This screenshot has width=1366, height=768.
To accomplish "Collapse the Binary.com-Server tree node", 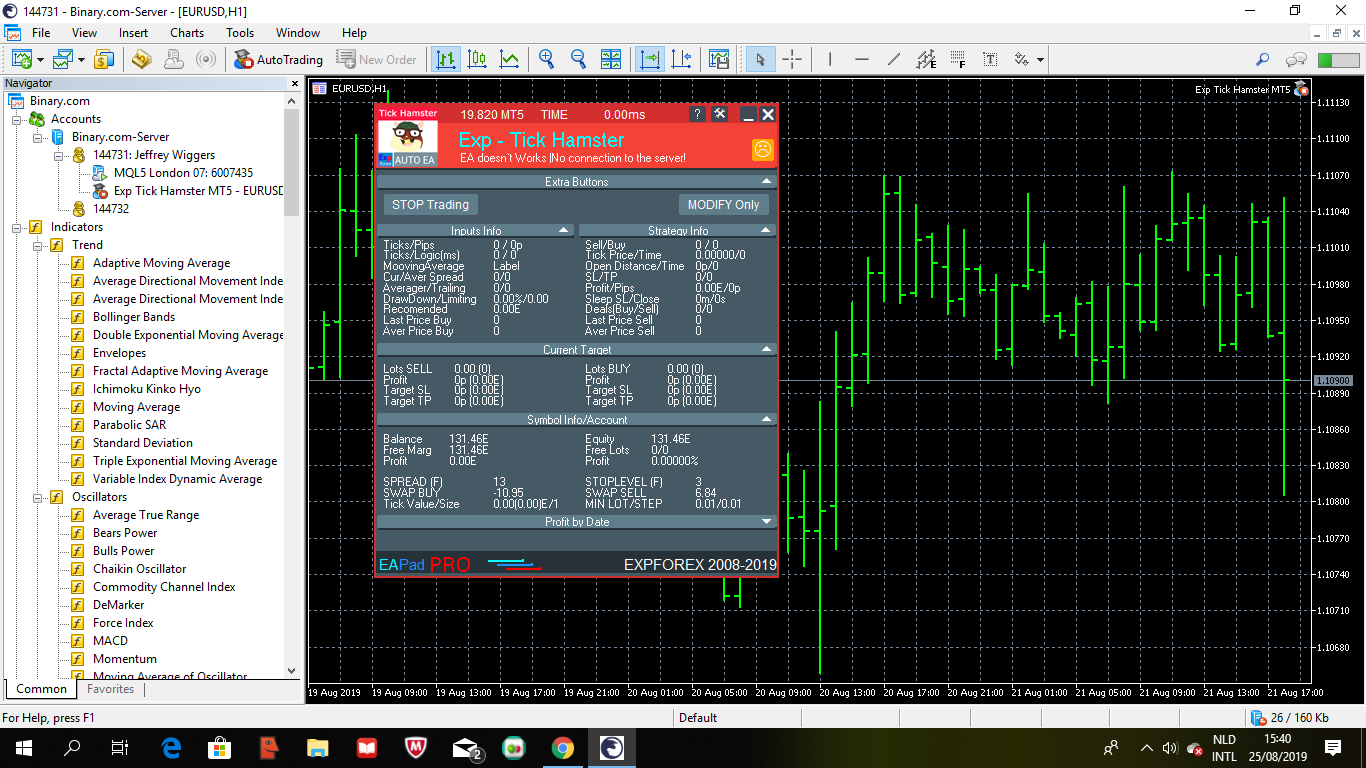I will coord(36,137).
